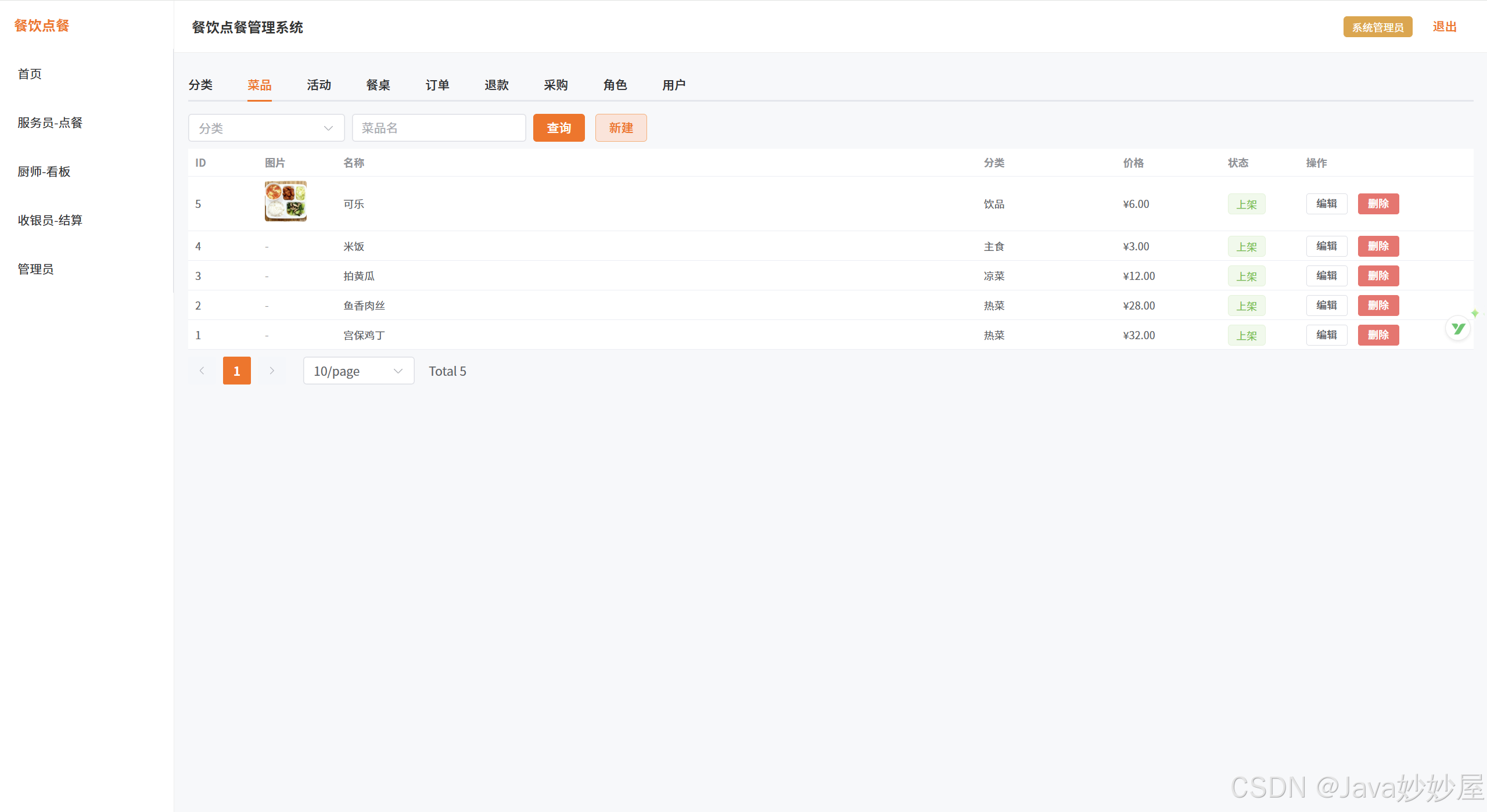Open 收银员-结算 sidebar menu

tap(50, 220)
